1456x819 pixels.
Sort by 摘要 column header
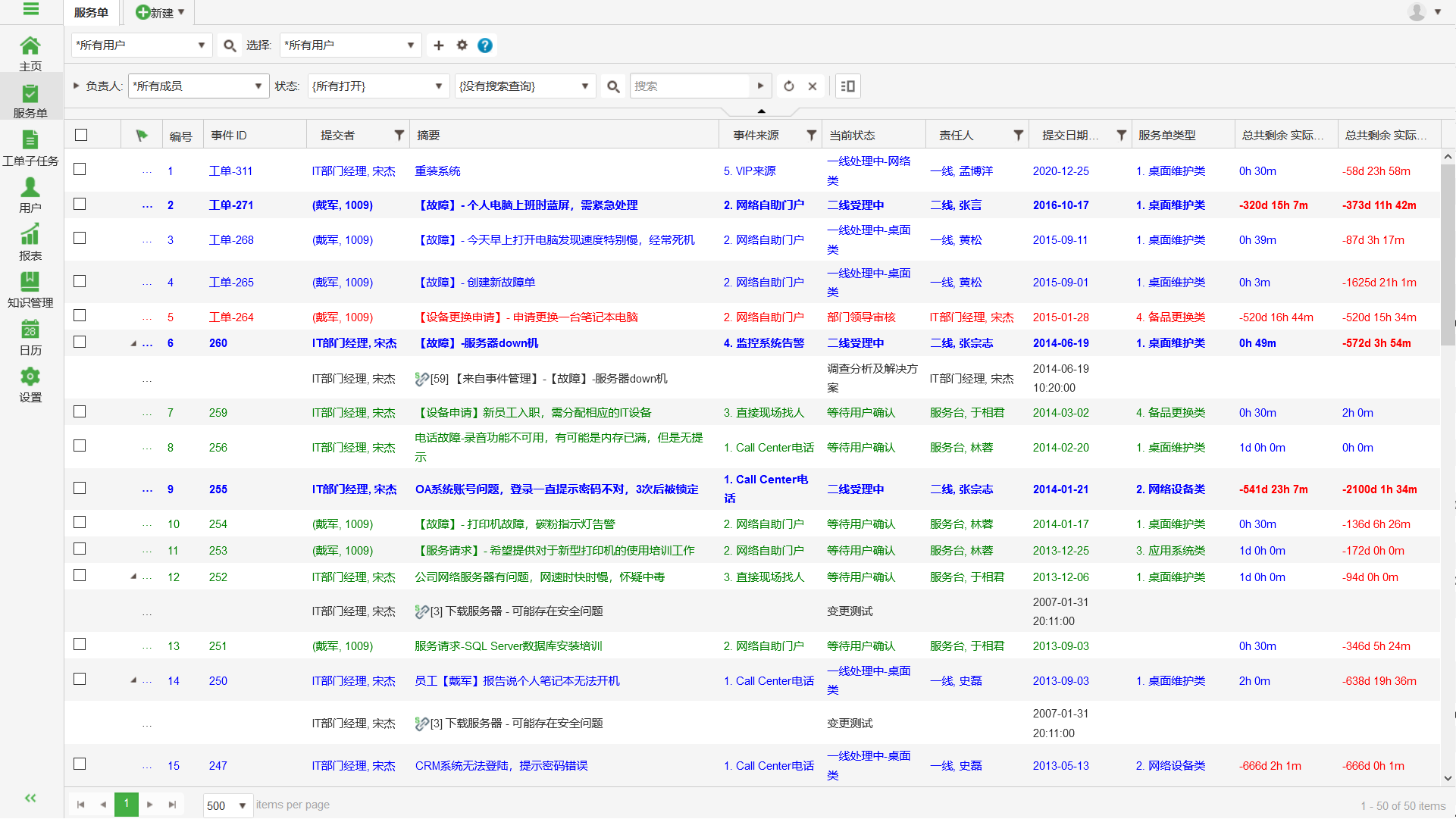tap(428, 136)
